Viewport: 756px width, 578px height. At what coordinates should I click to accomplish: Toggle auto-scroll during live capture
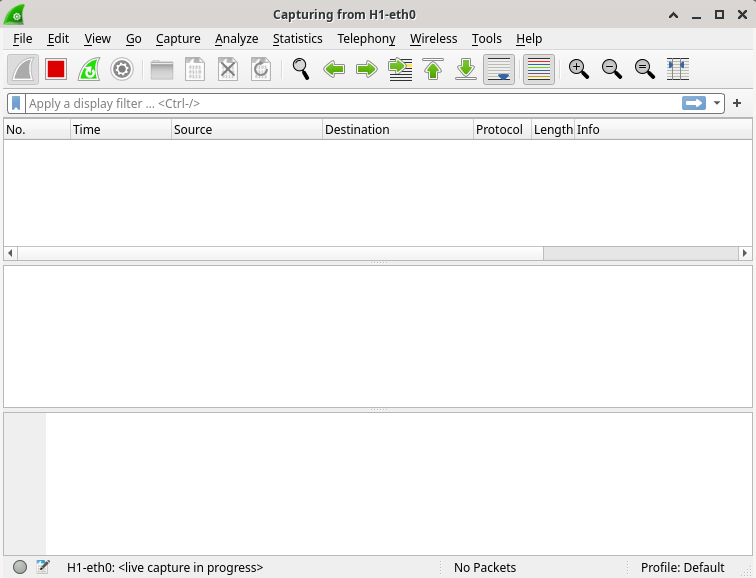point(499,69)
